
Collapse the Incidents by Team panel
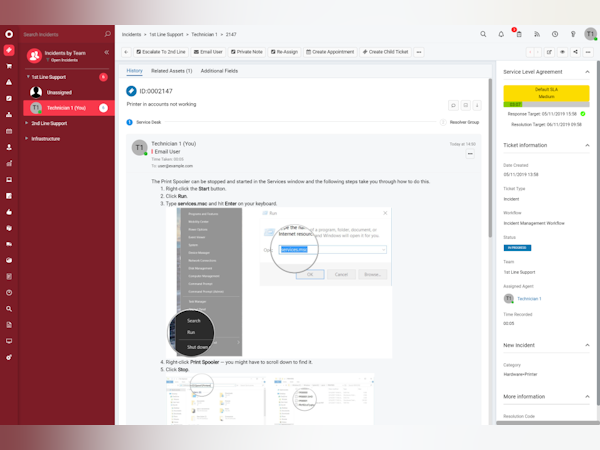(x=107, y=52)
